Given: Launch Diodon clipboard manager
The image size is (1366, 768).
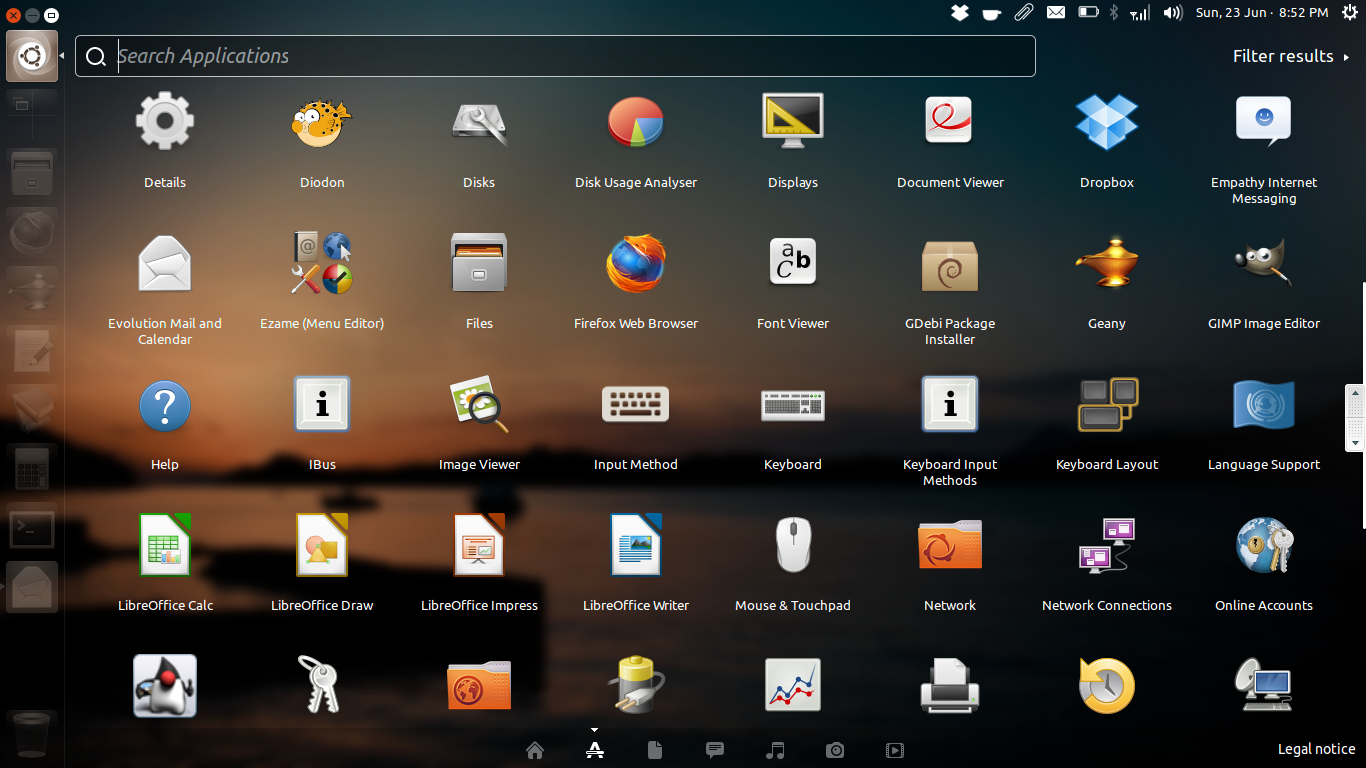Looking at the screenshot, I should click(x=322, y=122).
